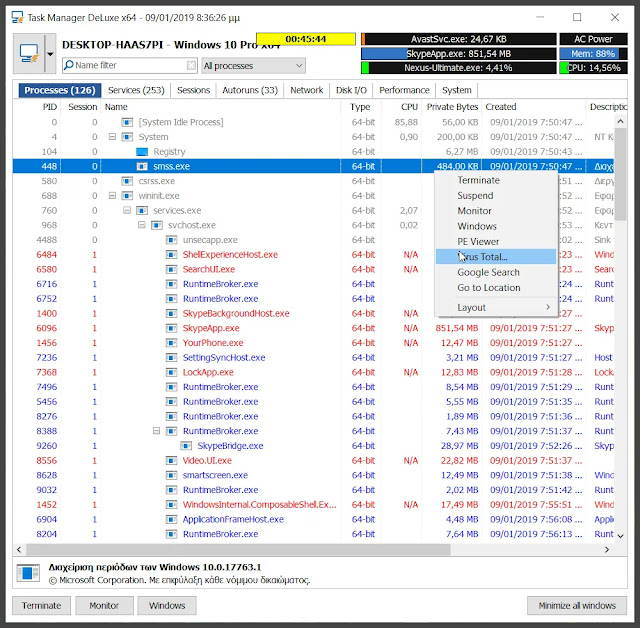Choose Go to Location in context menu

[496, 288]
